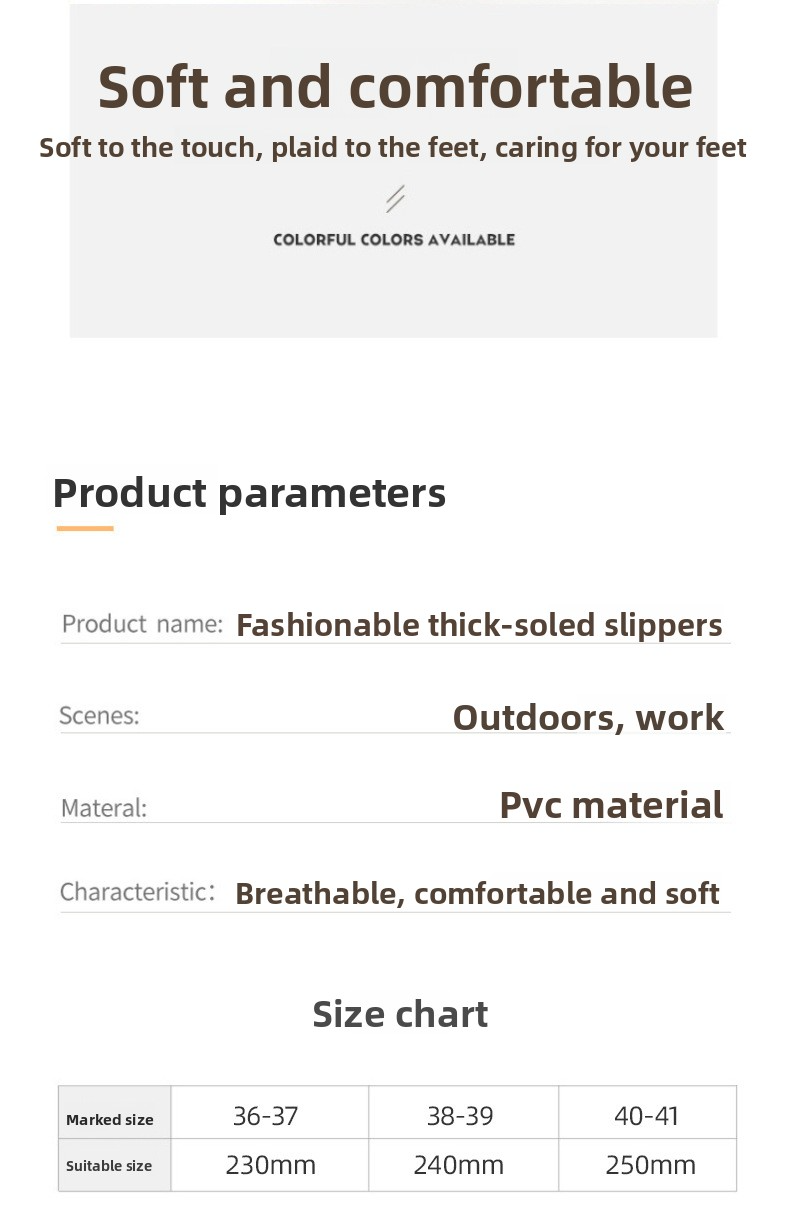Select the "Suitable size" row header
The width and height of the screenshot is (790, 1222).
(x=109, y=1166)
